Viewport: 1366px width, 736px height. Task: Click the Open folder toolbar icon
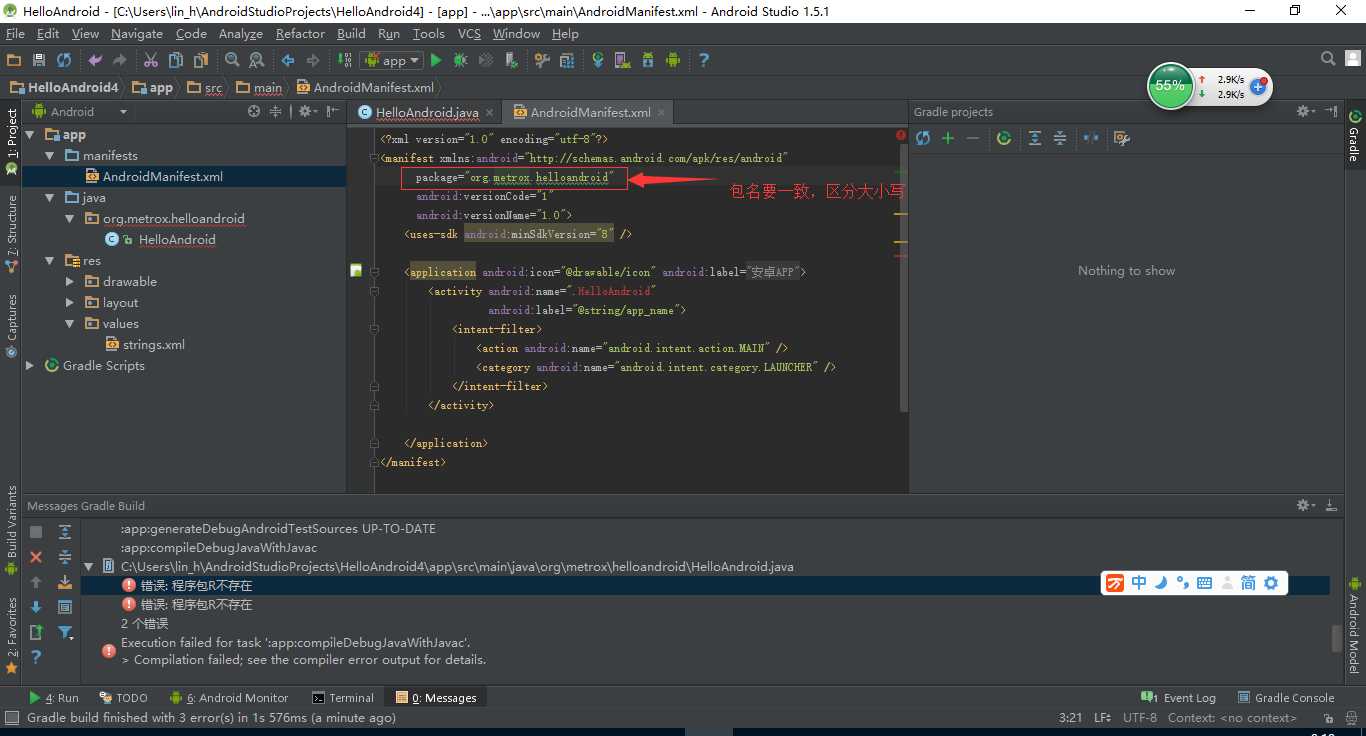(x=14, y=60)
